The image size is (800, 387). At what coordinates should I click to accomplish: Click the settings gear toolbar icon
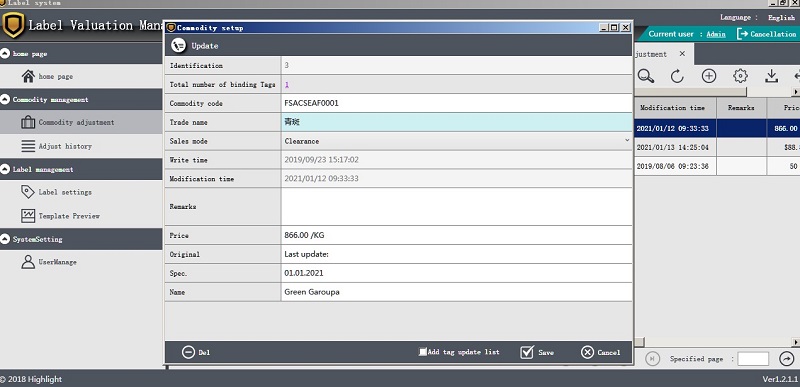(740, 76)
